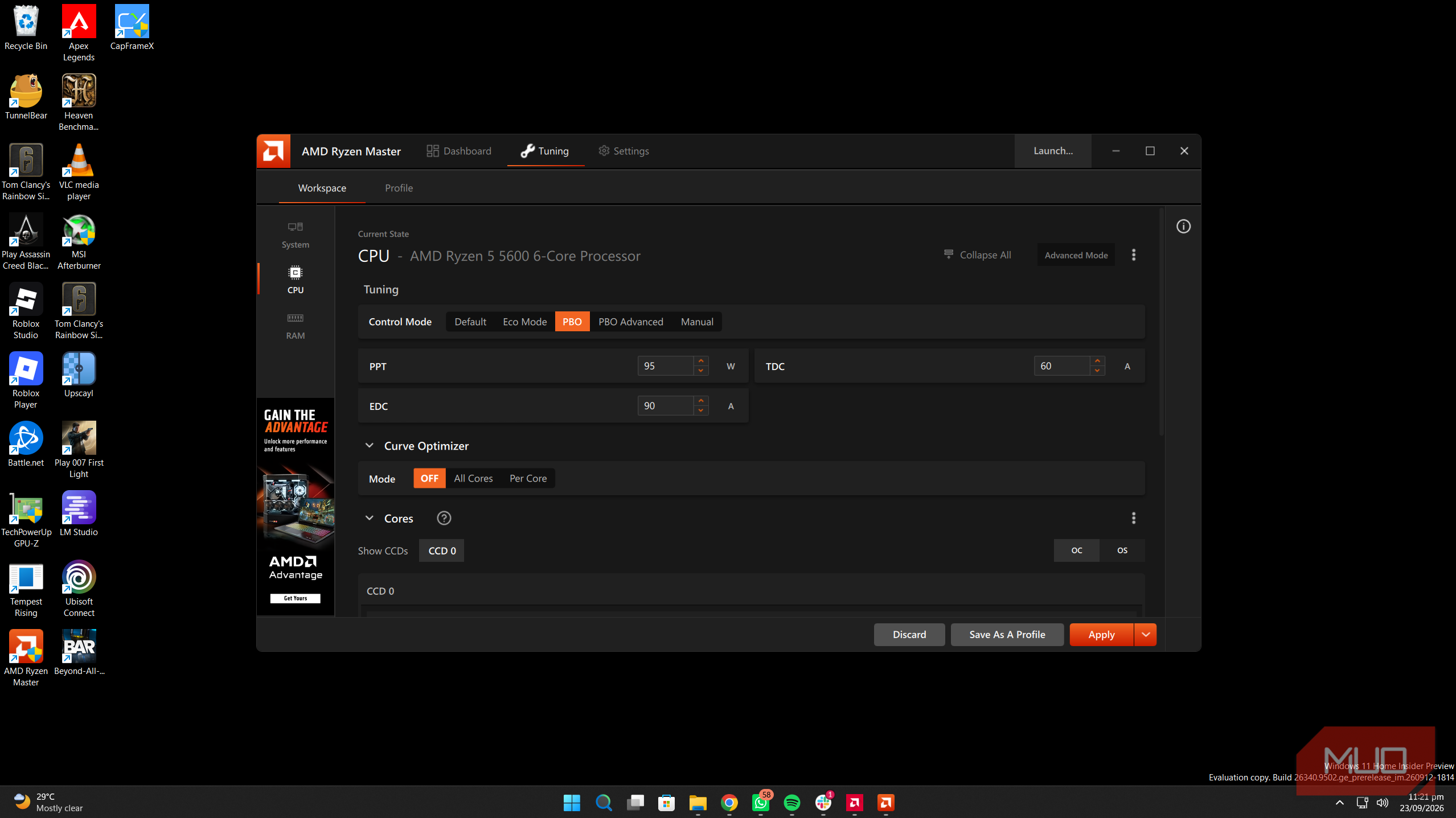Click the information icon at right
Screen dimensions: 1456x818
(1183, 227)
